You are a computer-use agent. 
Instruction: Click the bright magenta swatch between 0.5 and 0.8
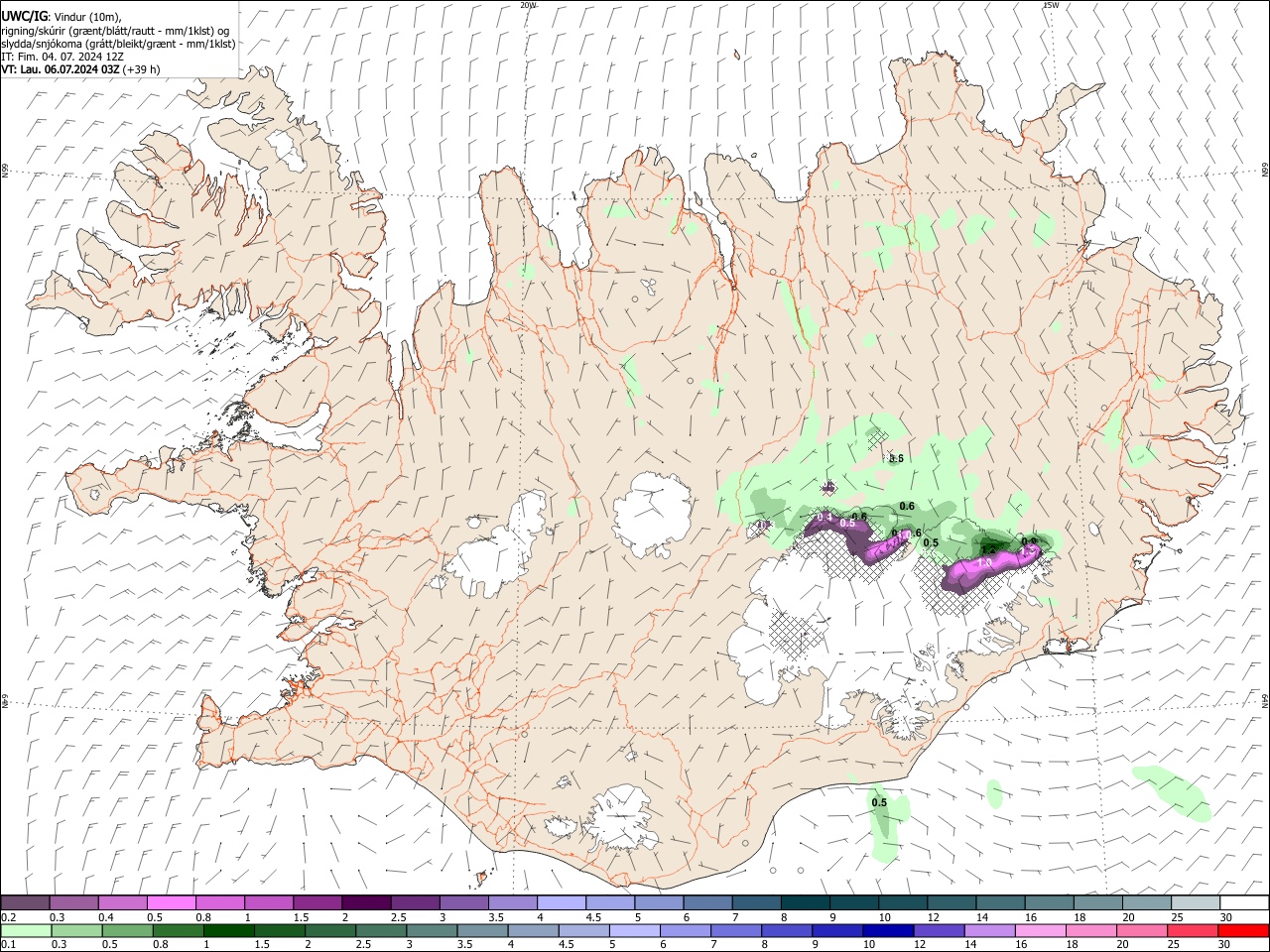tap(171, 902)
